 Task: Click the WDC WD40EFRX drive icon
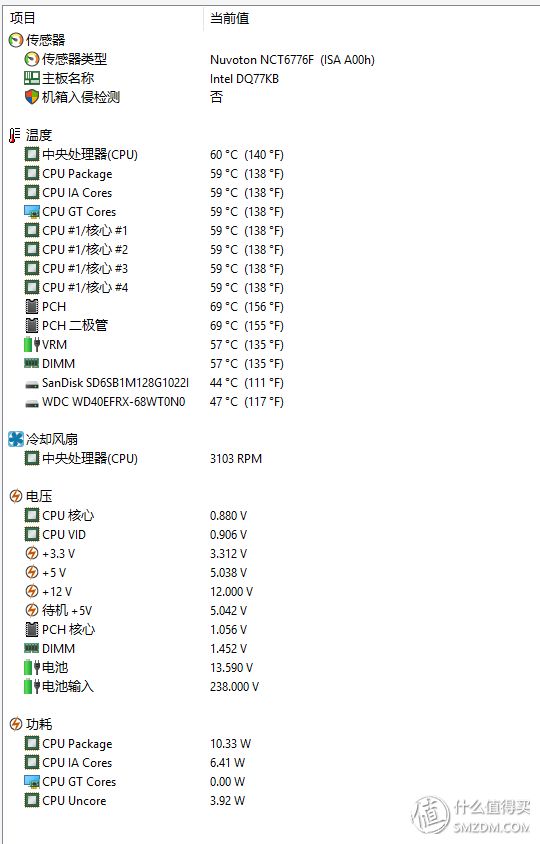pos(32,403)
